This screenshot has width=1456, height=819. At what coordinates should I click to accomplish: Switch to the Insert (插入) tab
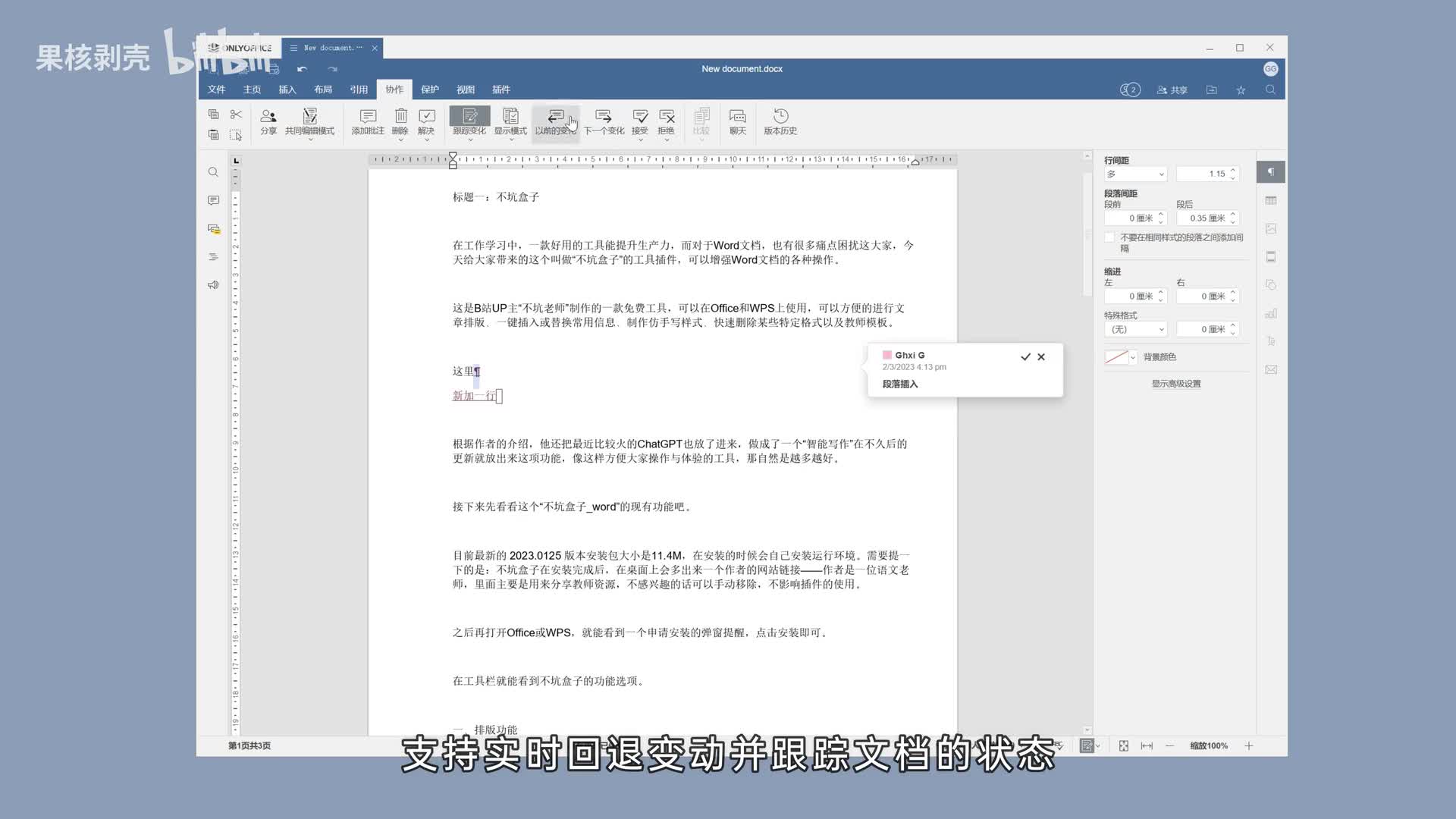coord(287,89)
